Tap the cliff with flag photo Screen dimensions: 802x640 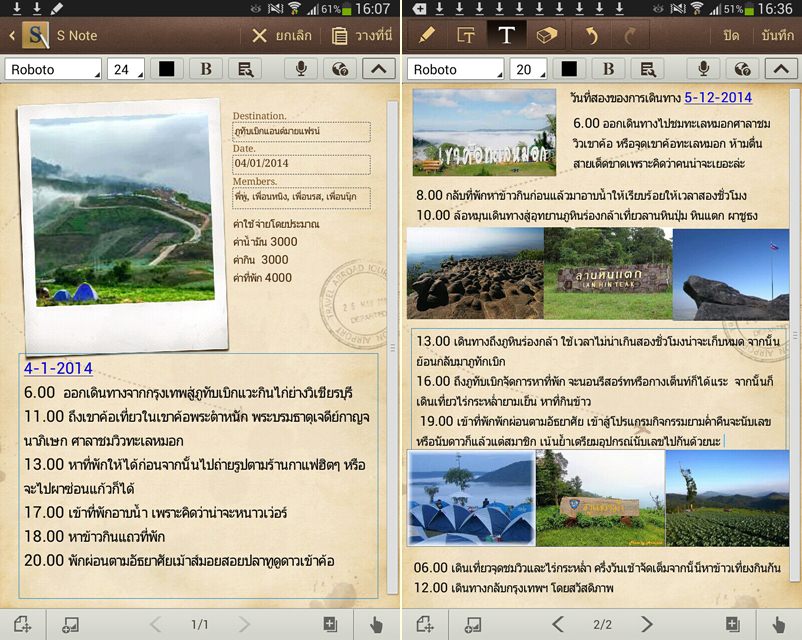tap(731, 274)
